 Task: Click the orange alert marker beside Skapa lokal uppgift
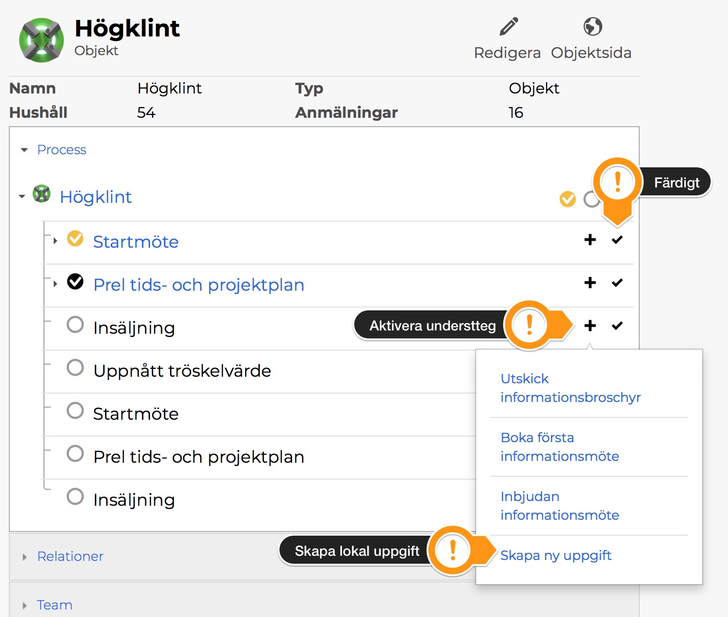click(453, 549)
